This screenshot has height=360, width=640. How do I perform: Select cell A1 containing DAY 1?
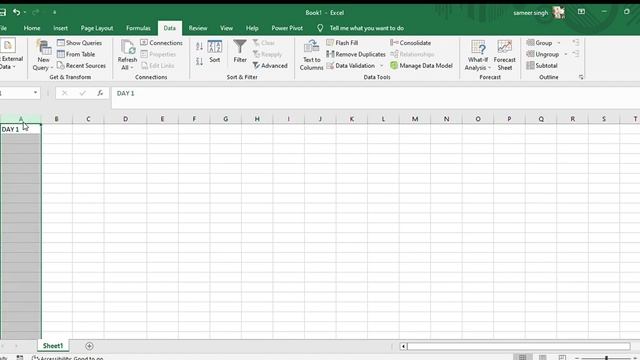20,129
